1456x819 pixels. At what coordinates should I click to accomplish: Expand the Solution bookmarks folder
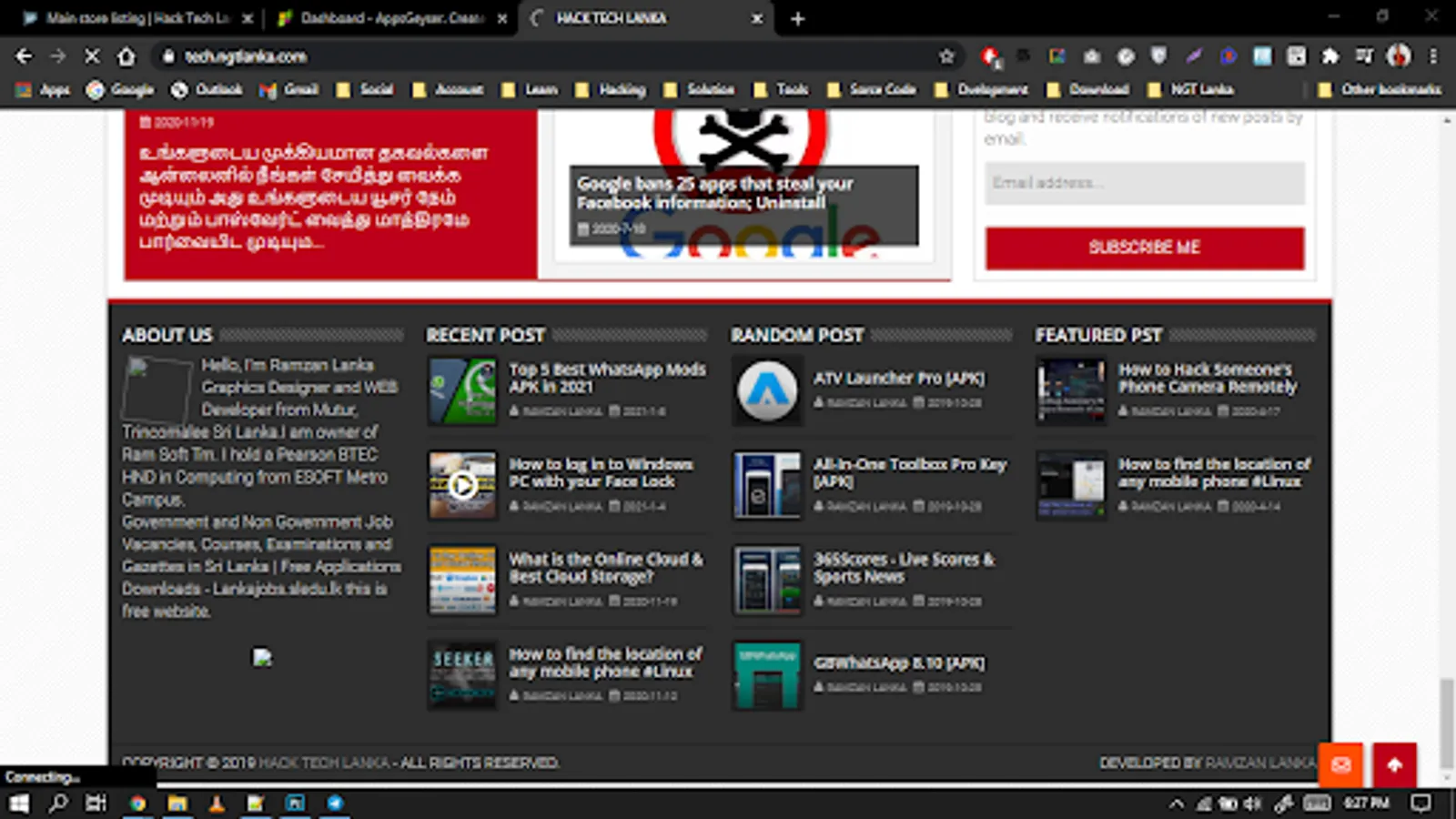(699, 89)
